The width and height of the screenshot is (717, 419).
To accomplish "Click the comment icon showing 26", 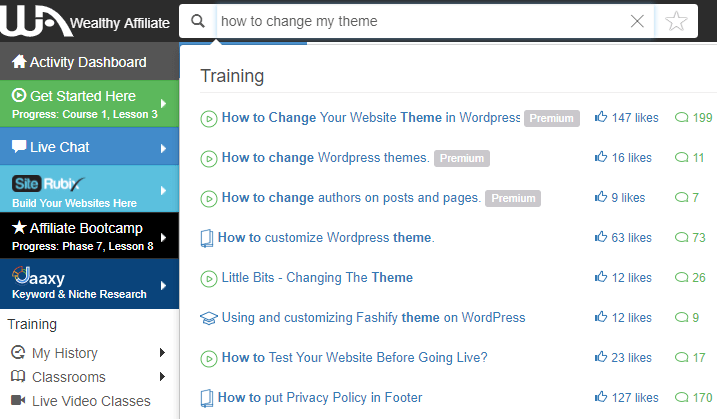I will (x=681, y=277).
